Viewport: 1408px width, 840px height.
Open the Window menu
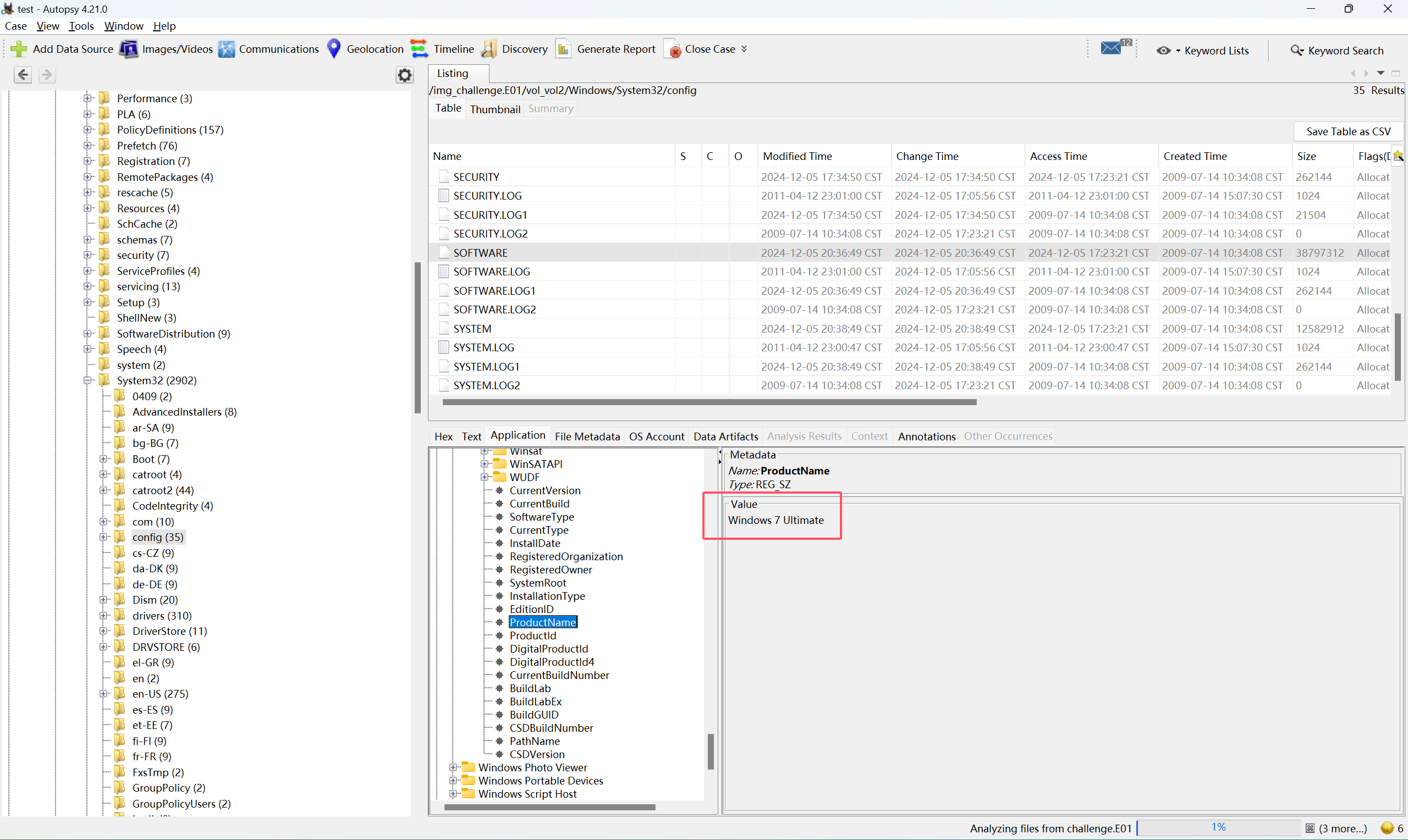(x=123, y=26)
